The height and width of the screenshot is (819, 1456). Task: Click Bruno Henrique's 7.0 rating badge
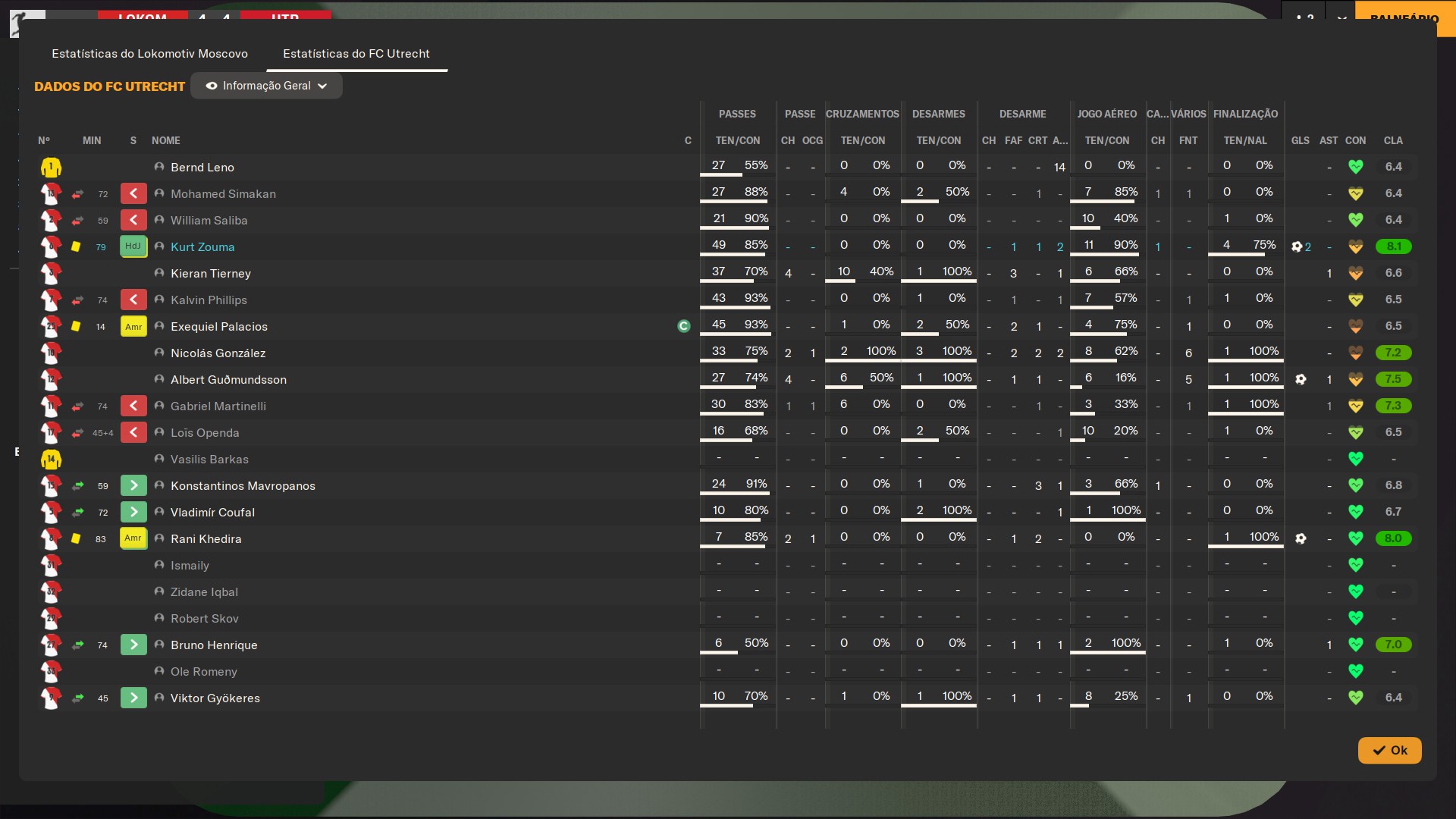tap(1394, 645)
